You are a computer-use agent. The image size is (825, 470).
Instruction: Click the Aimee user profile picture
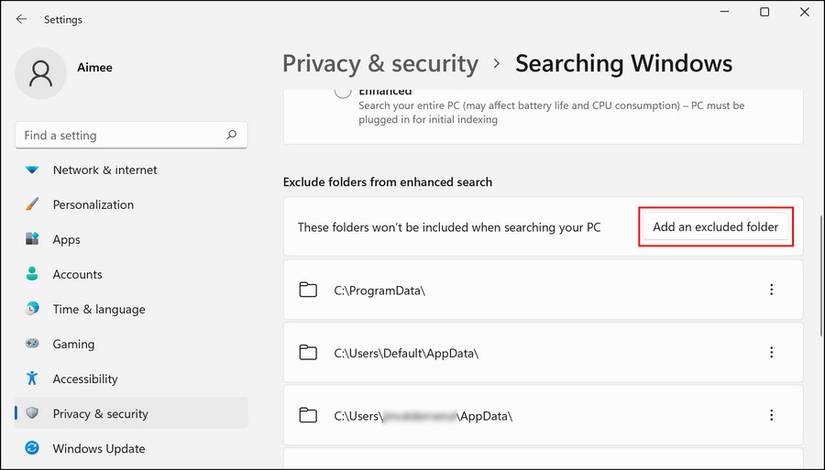(43, 73)
